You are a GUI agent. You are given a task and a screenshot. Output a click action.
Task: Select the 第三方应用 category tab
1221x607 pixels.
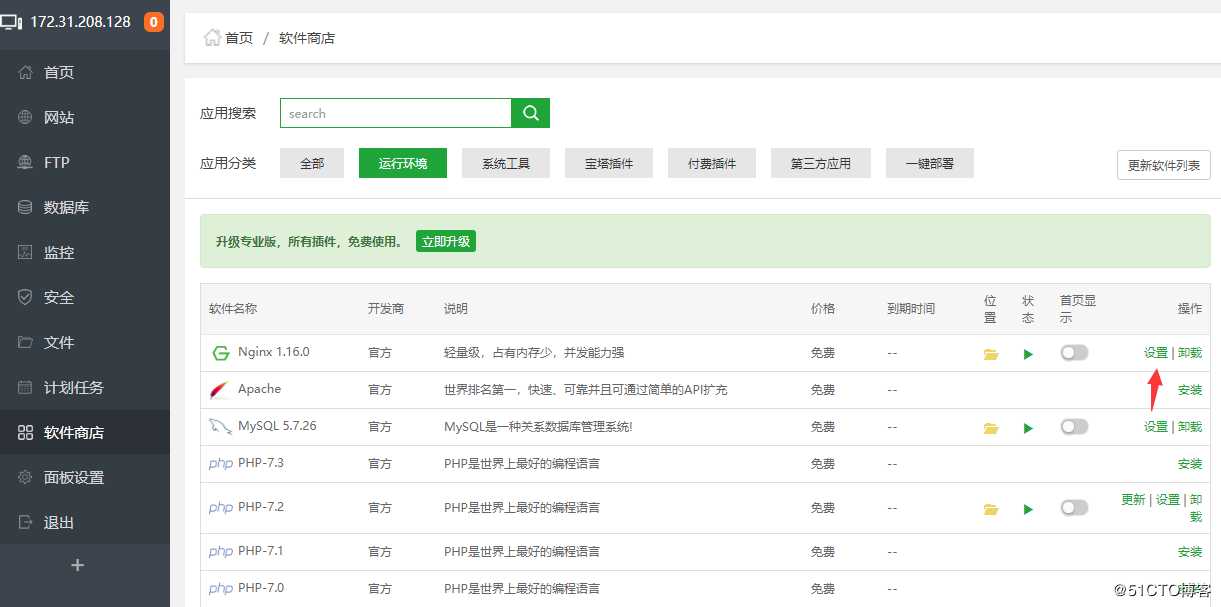[x=821, y=163]
